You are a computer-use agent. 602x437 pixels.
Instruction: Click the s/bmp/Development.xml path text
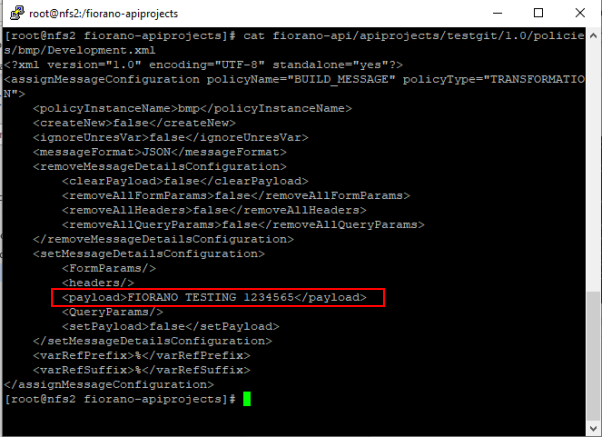click(80, 50)
